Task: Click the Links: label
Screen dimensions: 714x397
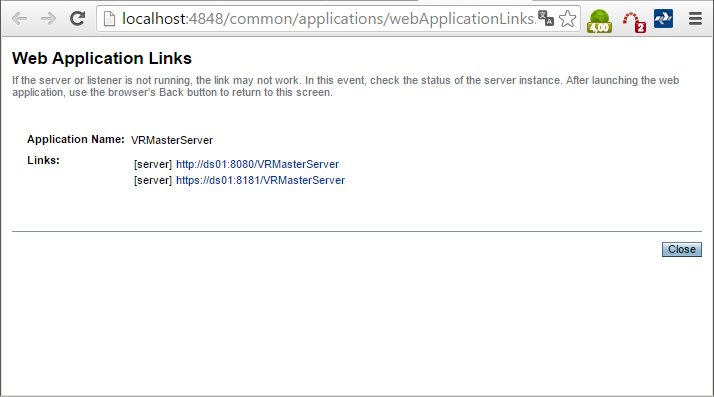Action: click(x=43, y=160)
